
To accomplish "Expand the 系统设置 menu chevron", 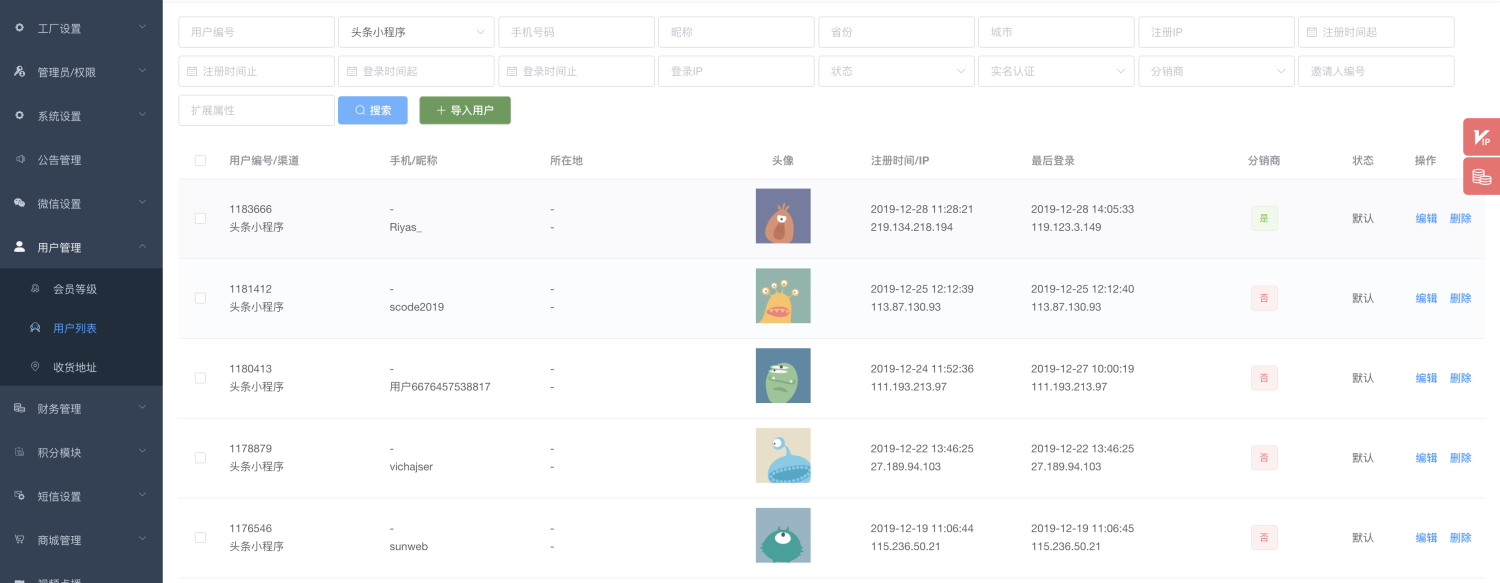I will [x=142, y=115].
